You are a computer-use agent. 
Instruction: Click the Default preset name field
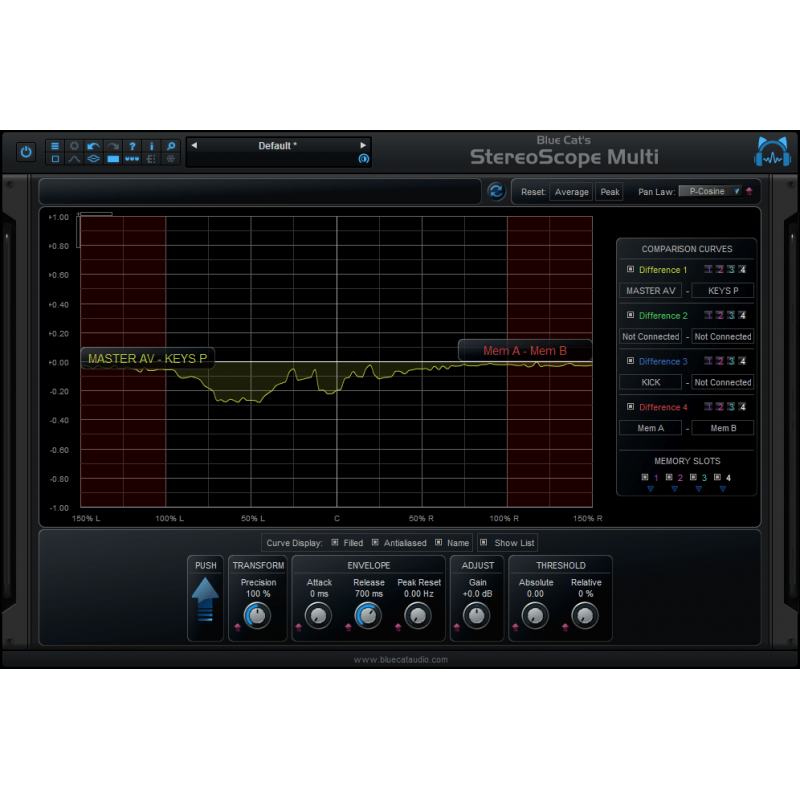click(278, 146)
